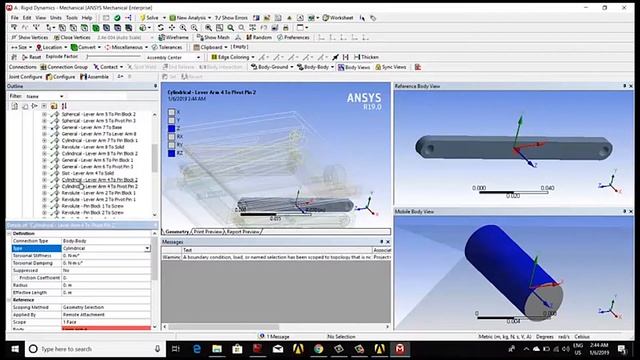Click the Tolerances icon
The image size is (640, 360).
point(154,47)
